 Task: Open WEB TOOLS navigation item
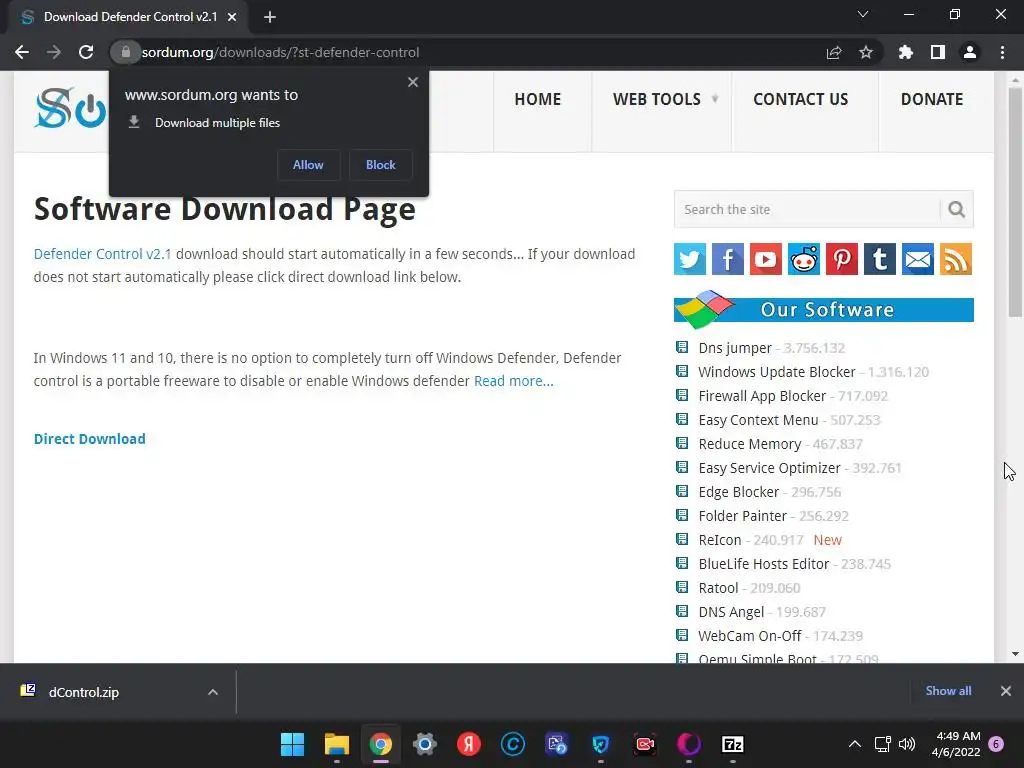[x=656, y=99]
